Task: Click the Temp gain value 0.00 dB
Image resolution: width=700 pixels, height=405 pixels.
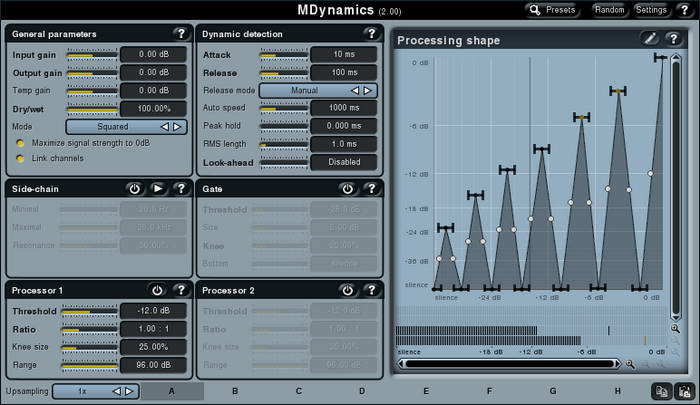Action: [153, 90]
